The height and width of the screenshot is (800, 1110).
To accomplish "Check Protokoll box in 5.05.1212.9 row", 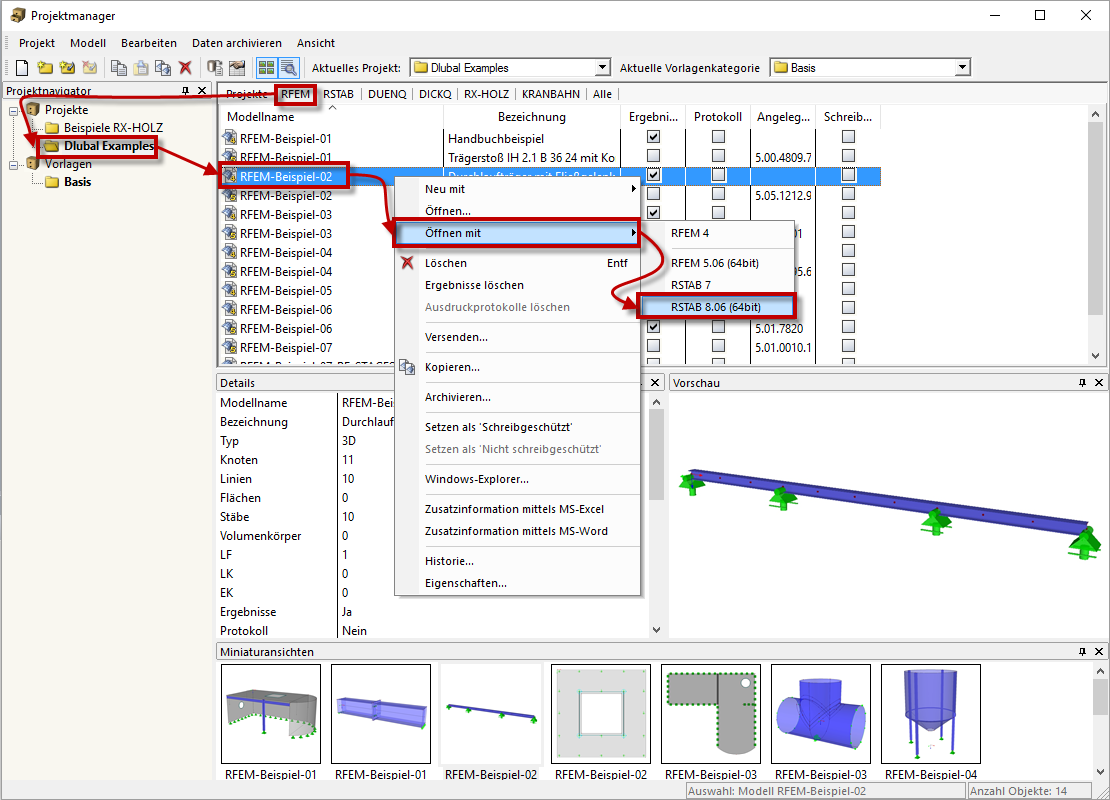I will point(719,194).
